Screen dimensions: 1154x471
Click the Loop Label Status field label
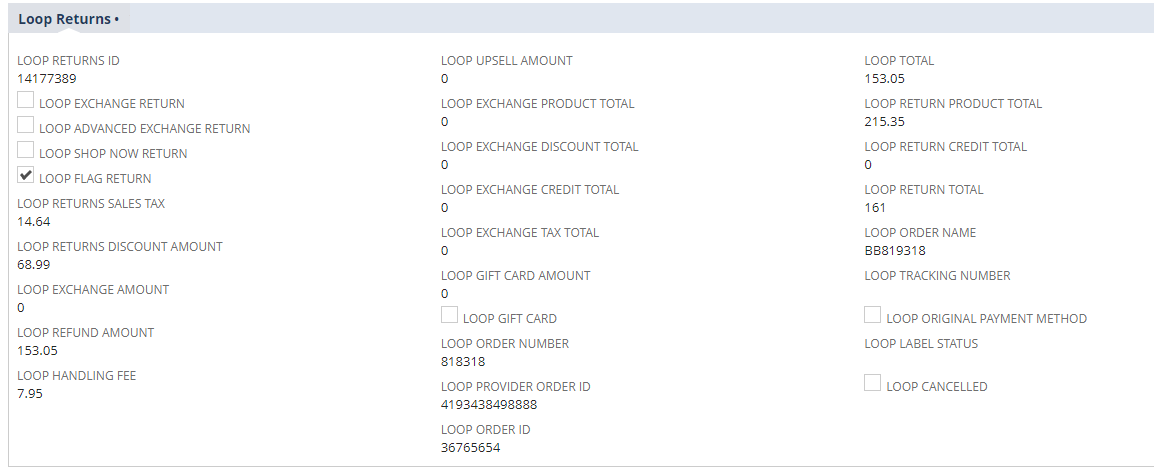[921, 344]
